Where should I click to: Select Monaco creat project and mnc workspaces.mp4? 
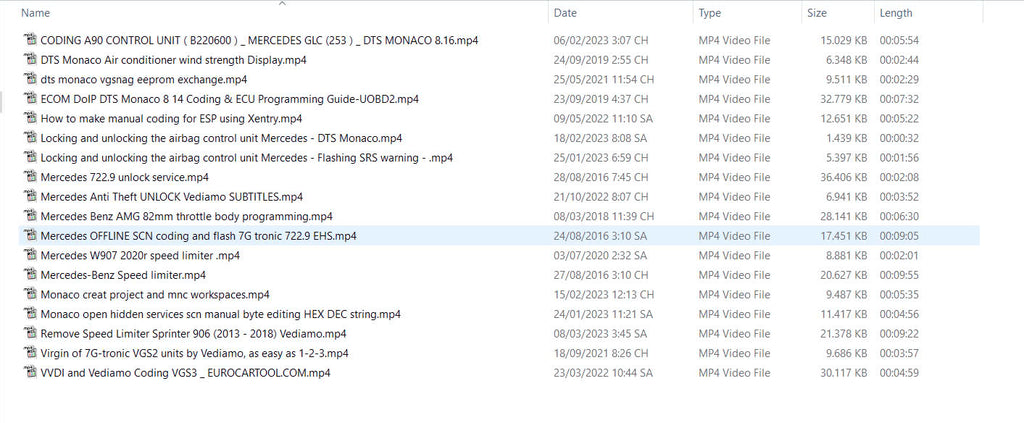pos(155,294)
